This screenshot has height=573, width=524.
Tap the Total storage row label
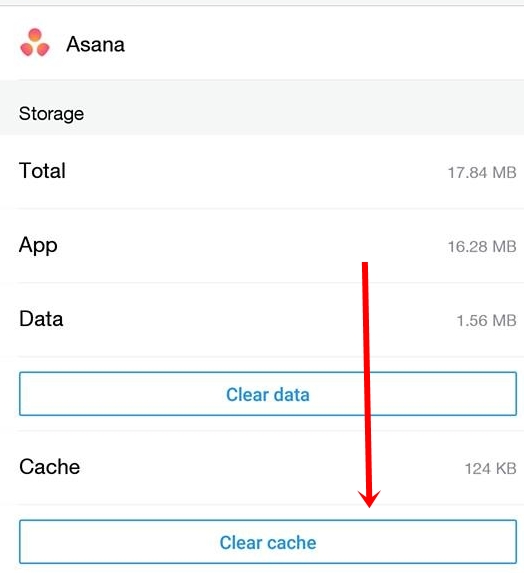(x=42, y=170)
